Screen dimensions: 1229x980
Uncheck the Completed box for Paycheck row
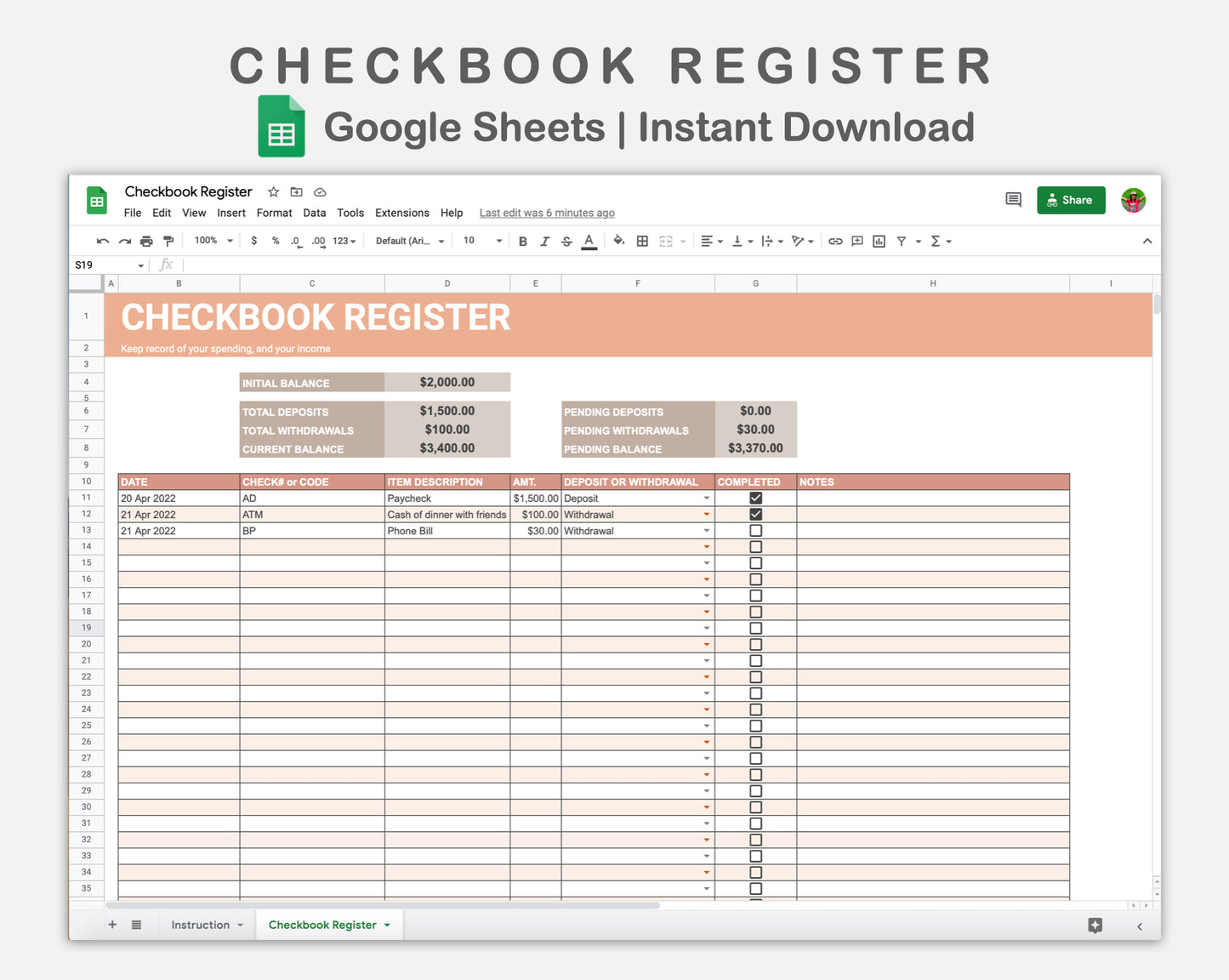tap(755, 499)
